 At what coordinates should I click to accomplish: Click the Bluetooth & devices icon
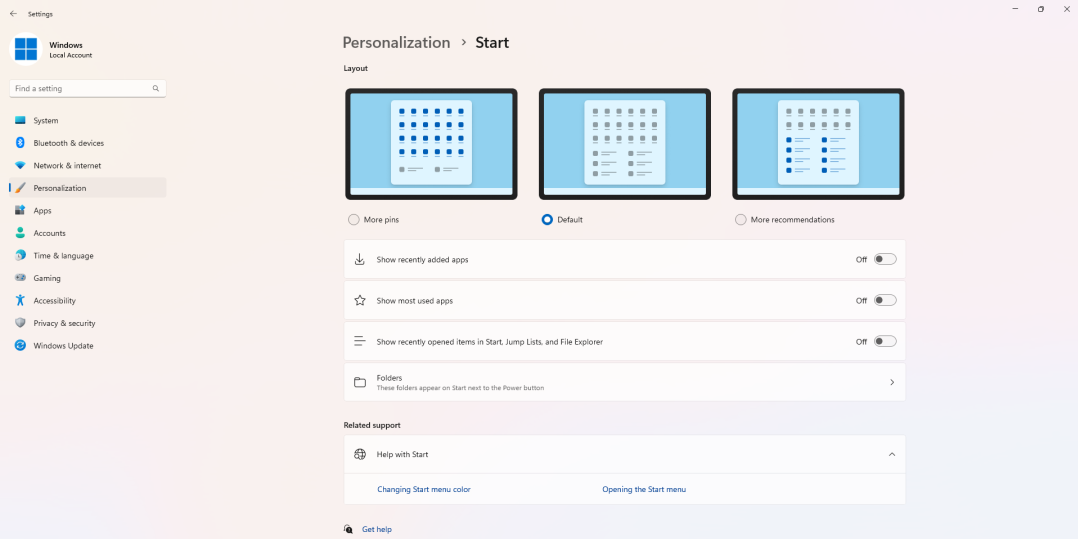pyautogui.click(x=20, y=143)
